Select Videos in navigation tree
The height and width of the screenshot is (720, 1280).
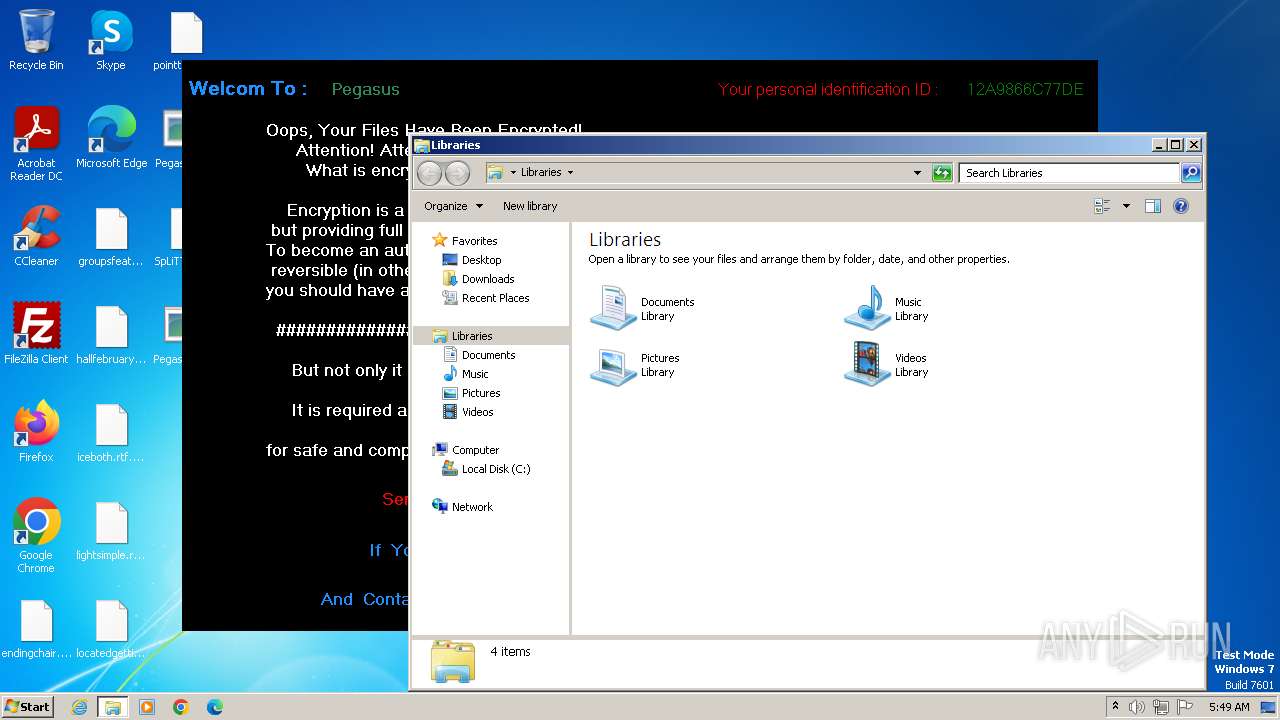point(468,412)
